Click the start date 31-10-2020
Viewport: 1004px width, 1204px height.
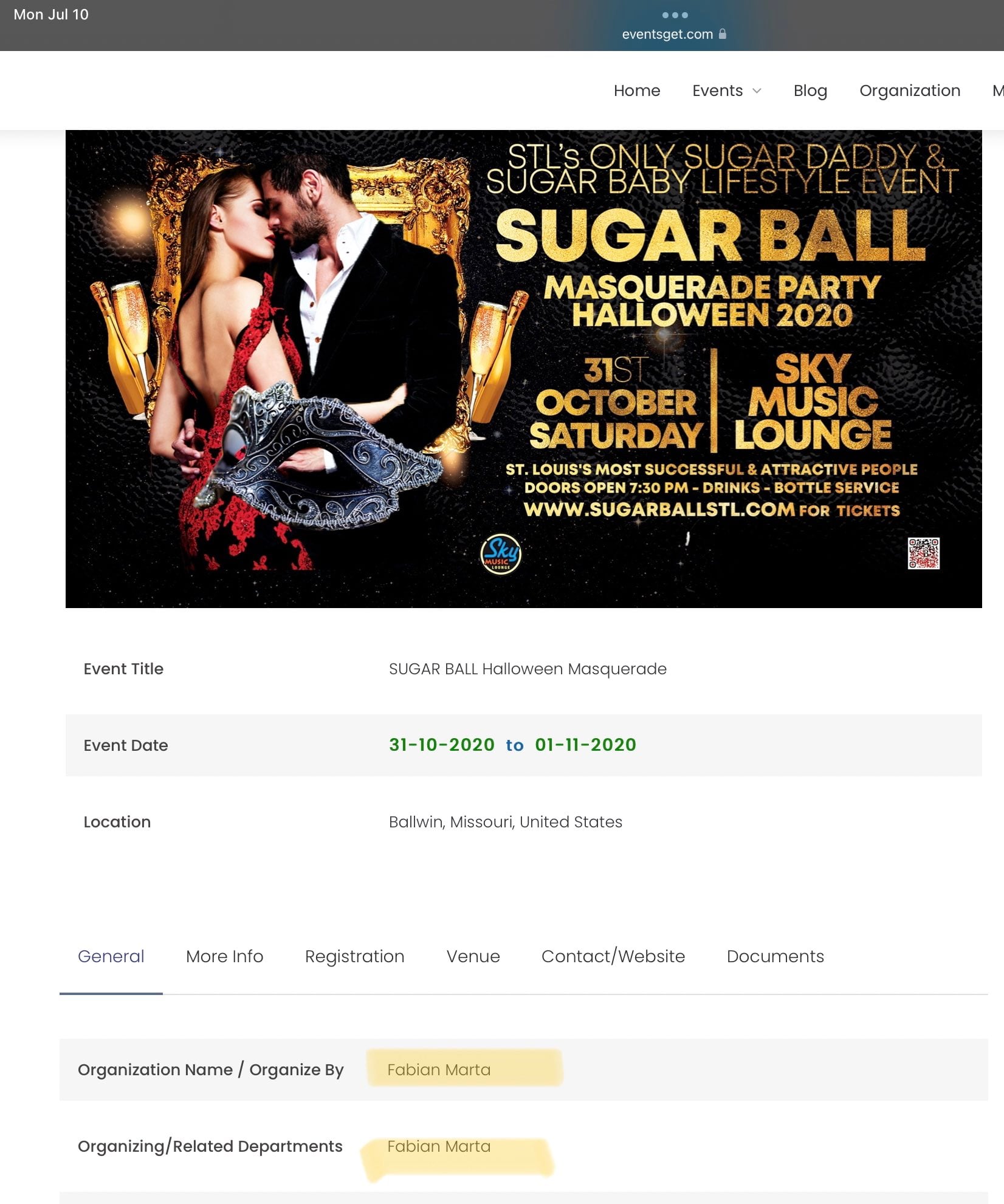441,745
